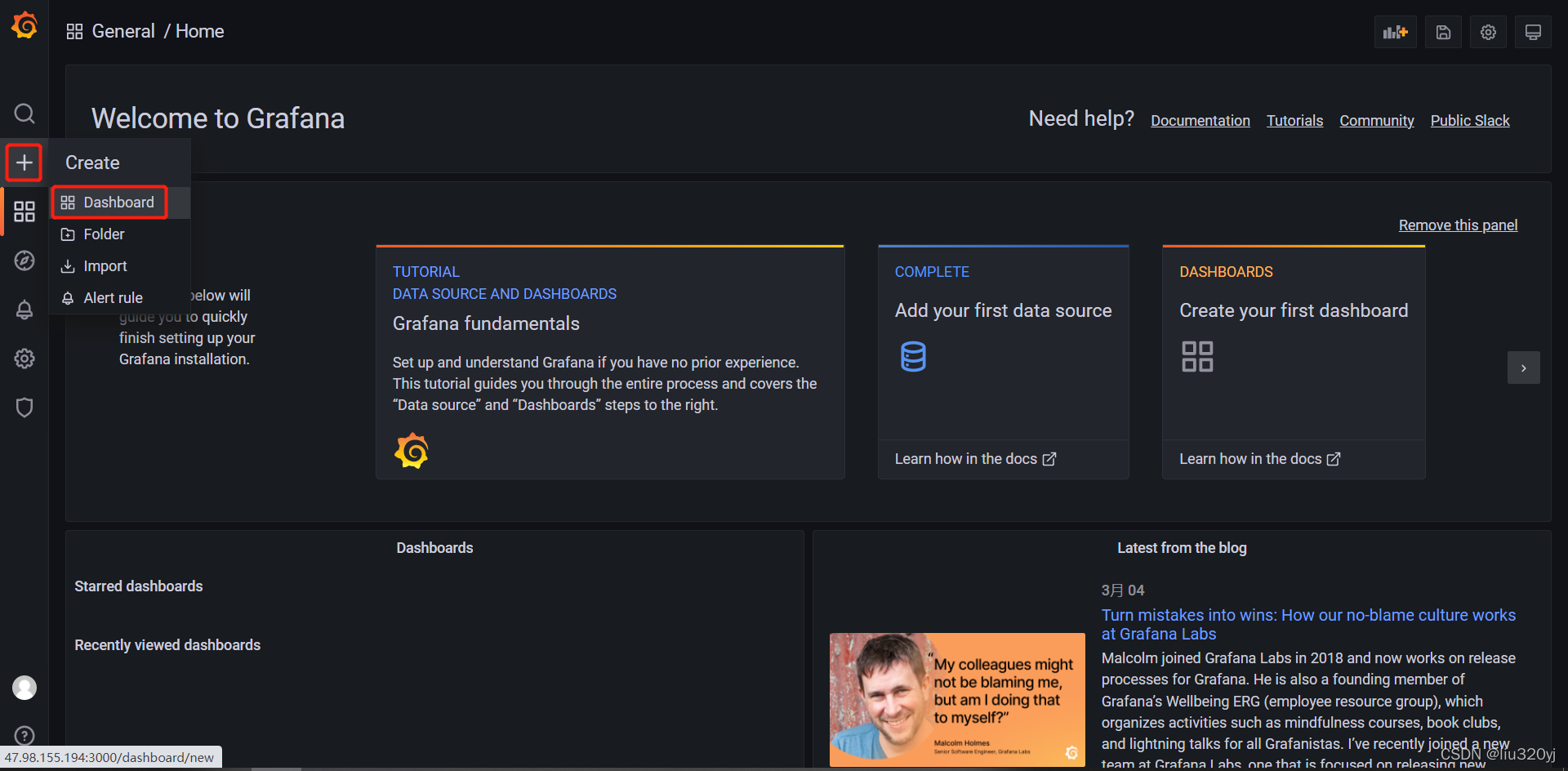Open the Grafana fundamentals tutorial card
The height and width of the screenshot is (771, 1568).
[x=610, y=362]
